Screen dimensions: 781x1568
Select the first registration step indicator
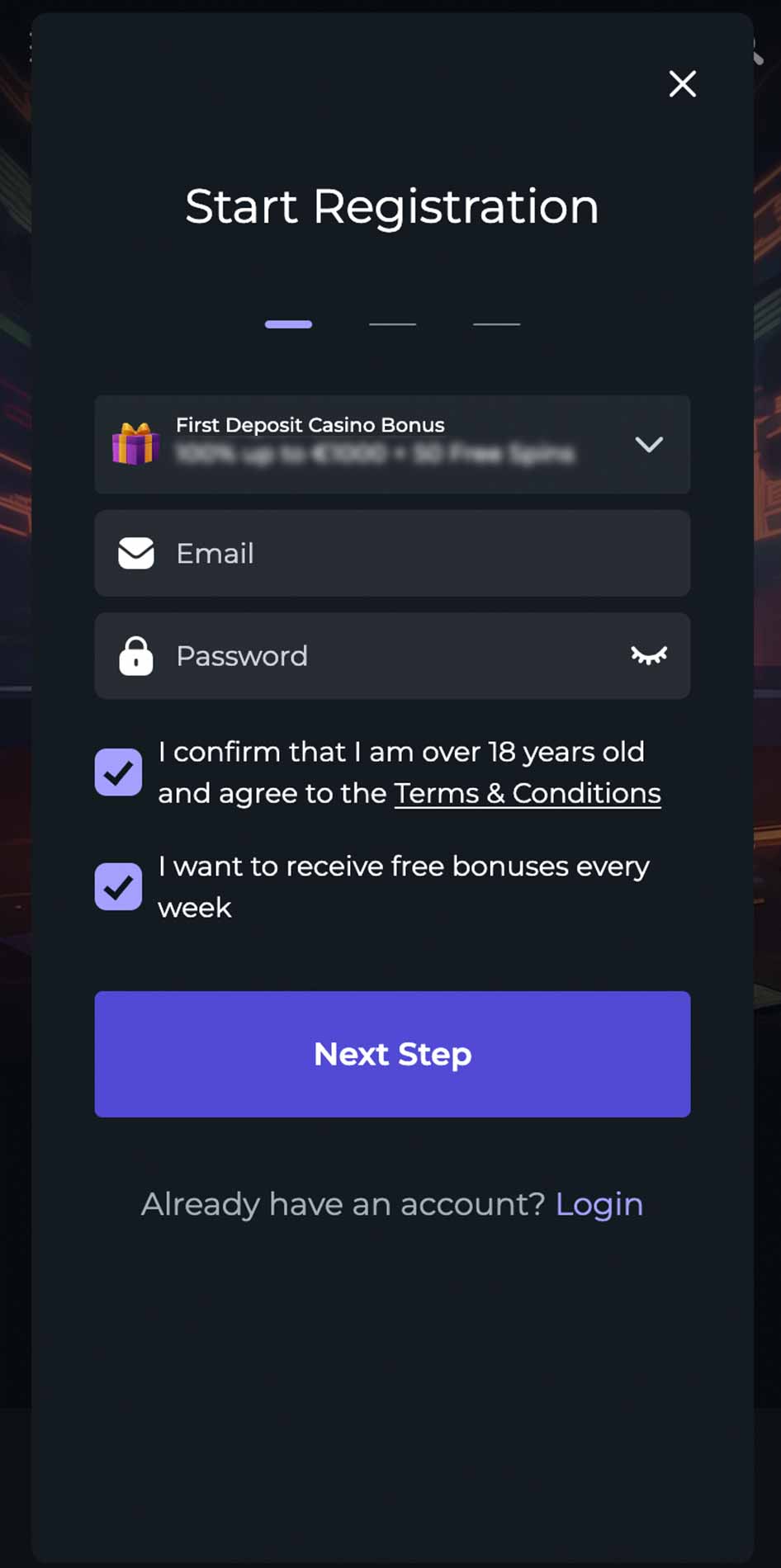click(288, 324)
